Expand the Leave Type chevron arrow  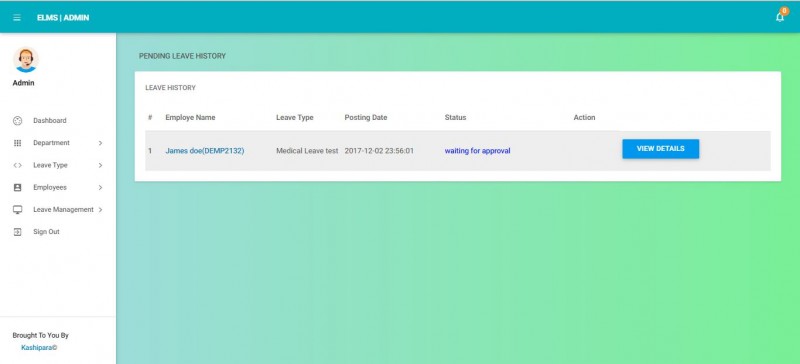click(101, 165)
